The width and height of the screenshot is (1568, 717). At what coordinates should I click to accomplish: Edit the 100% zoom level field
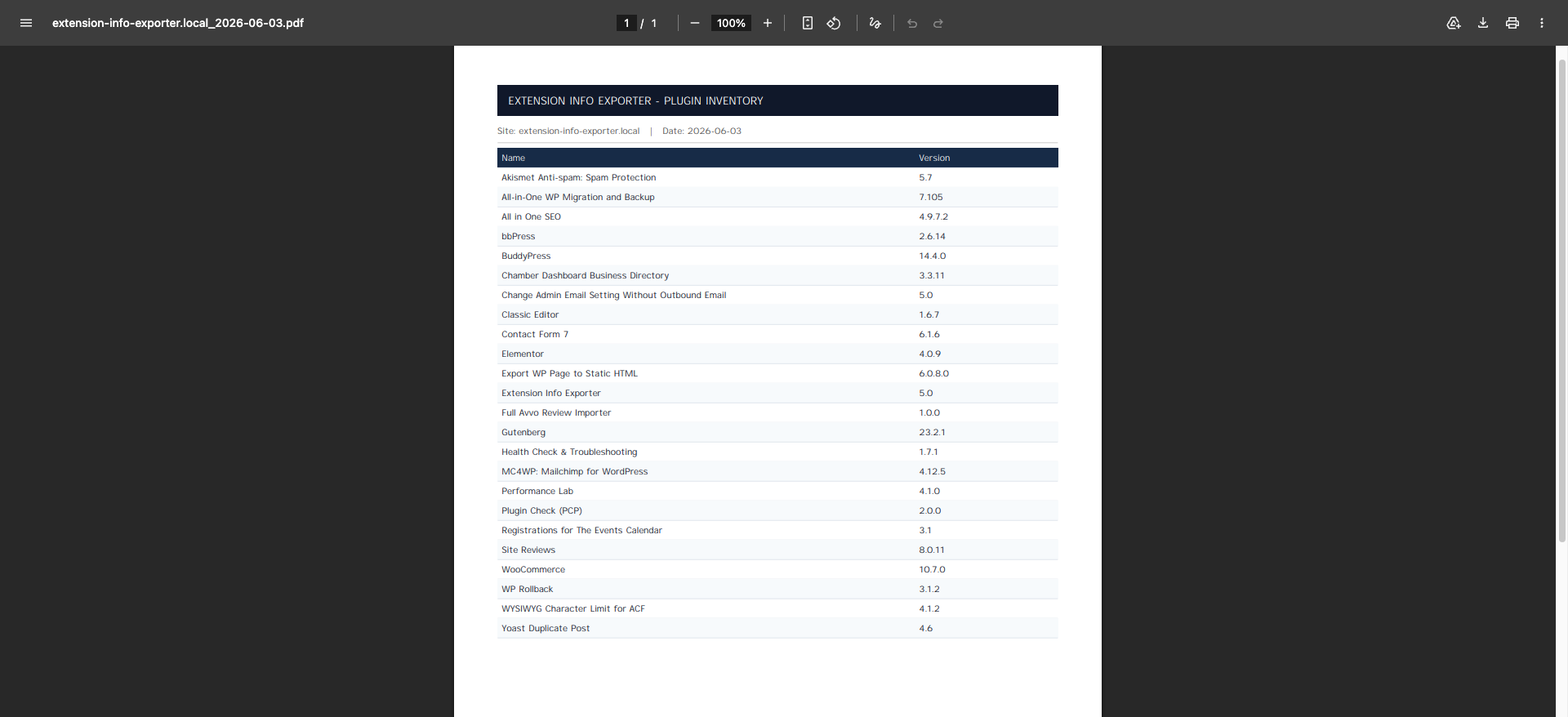[x=731, y=23]
